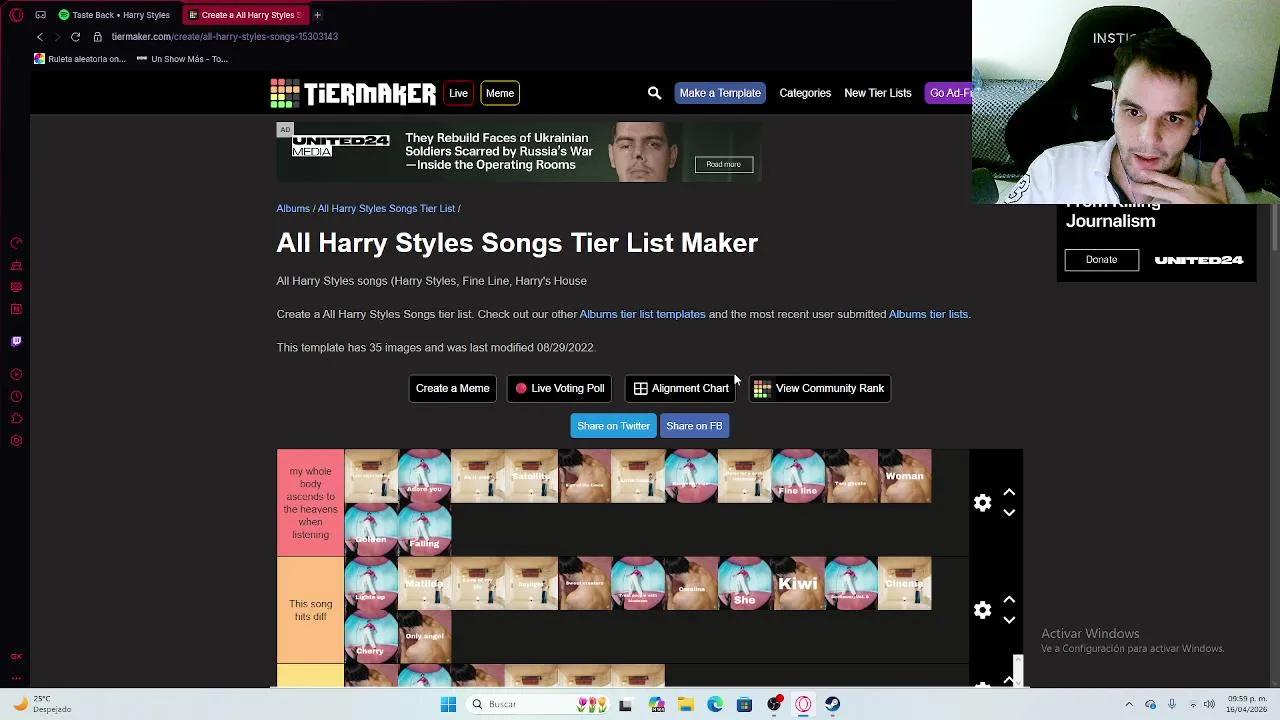Click Read more in the banner ad
This screenshot has height=720, width=1280.
[724, 165]
